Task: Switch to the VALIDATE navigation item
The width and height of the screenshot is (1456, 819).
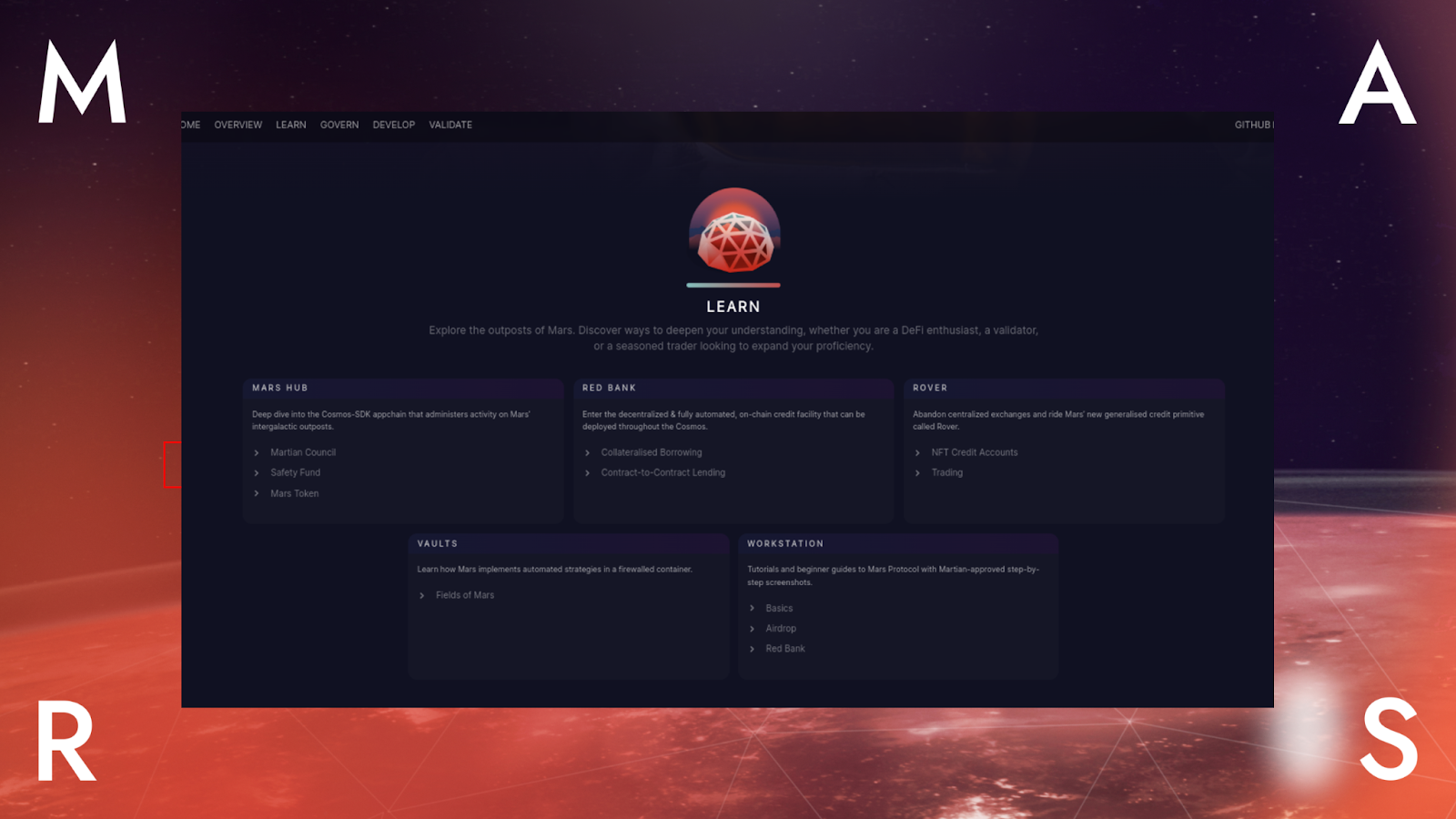Action: click(450, 125)
